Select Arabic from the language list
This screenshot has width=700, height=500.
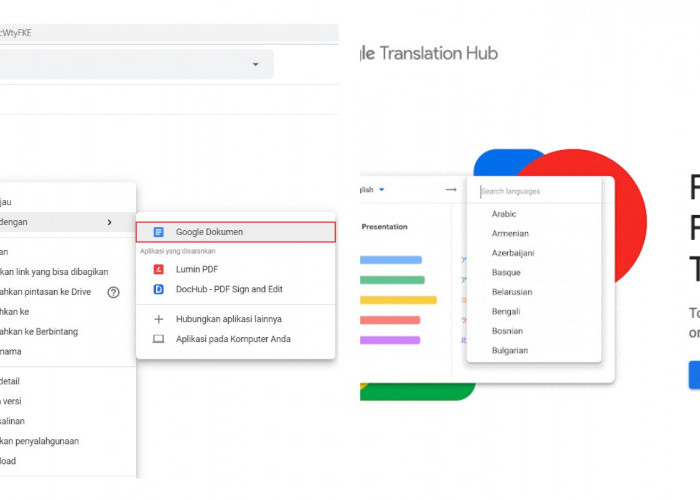tap(504, 214)
